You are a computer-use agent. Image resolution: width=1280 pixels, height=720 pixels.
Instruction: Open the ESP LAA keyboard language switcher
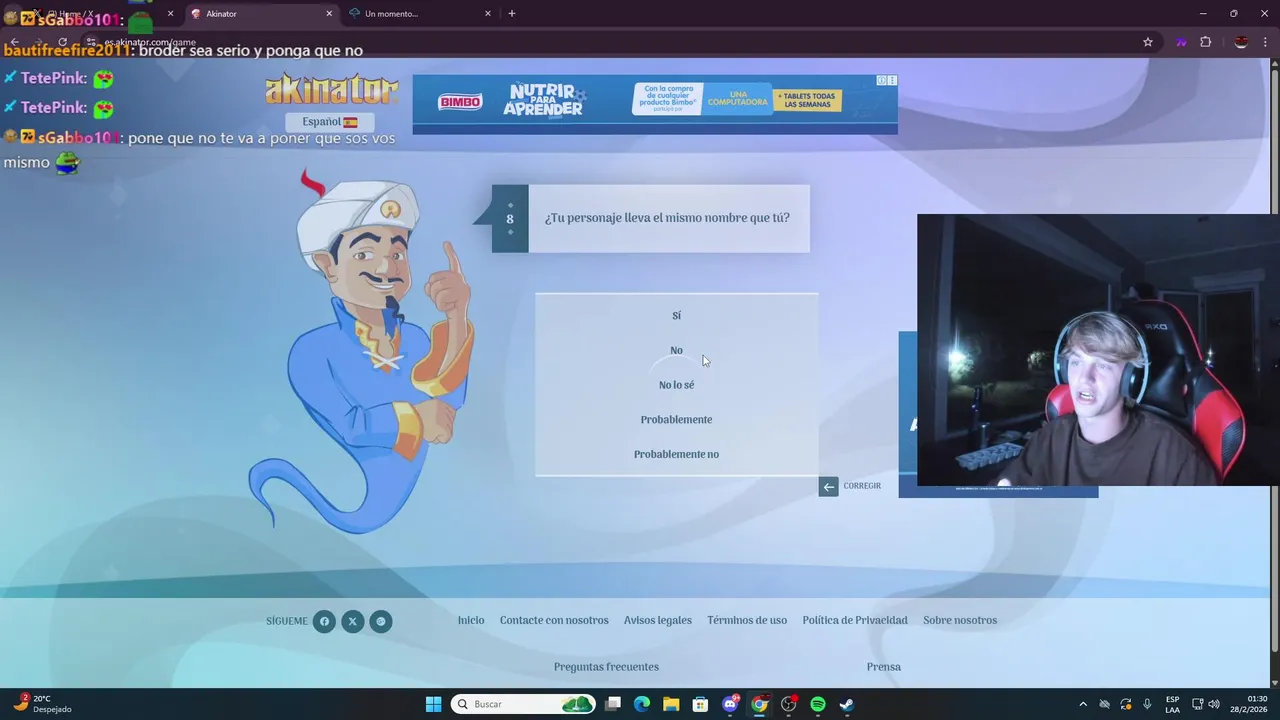point(1172,705)
